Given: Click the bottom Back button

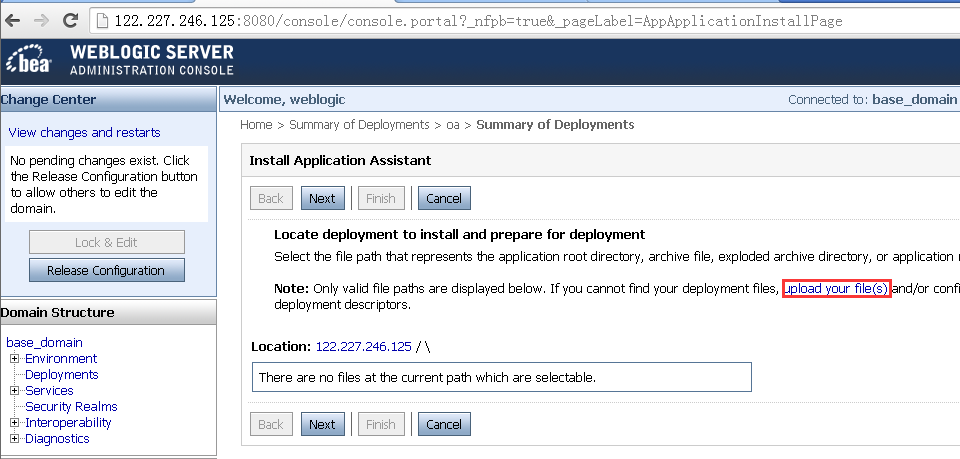Looking at the screenshot, I should pos(271,424).
